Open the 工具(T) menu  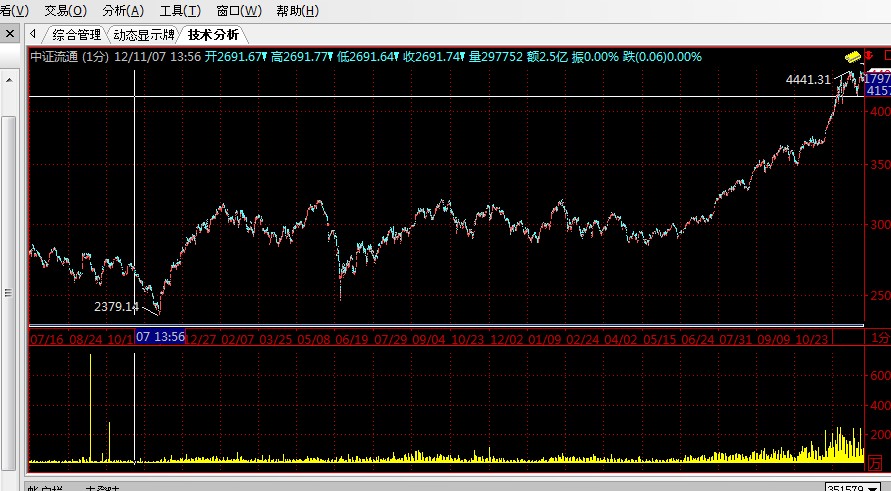180,11
